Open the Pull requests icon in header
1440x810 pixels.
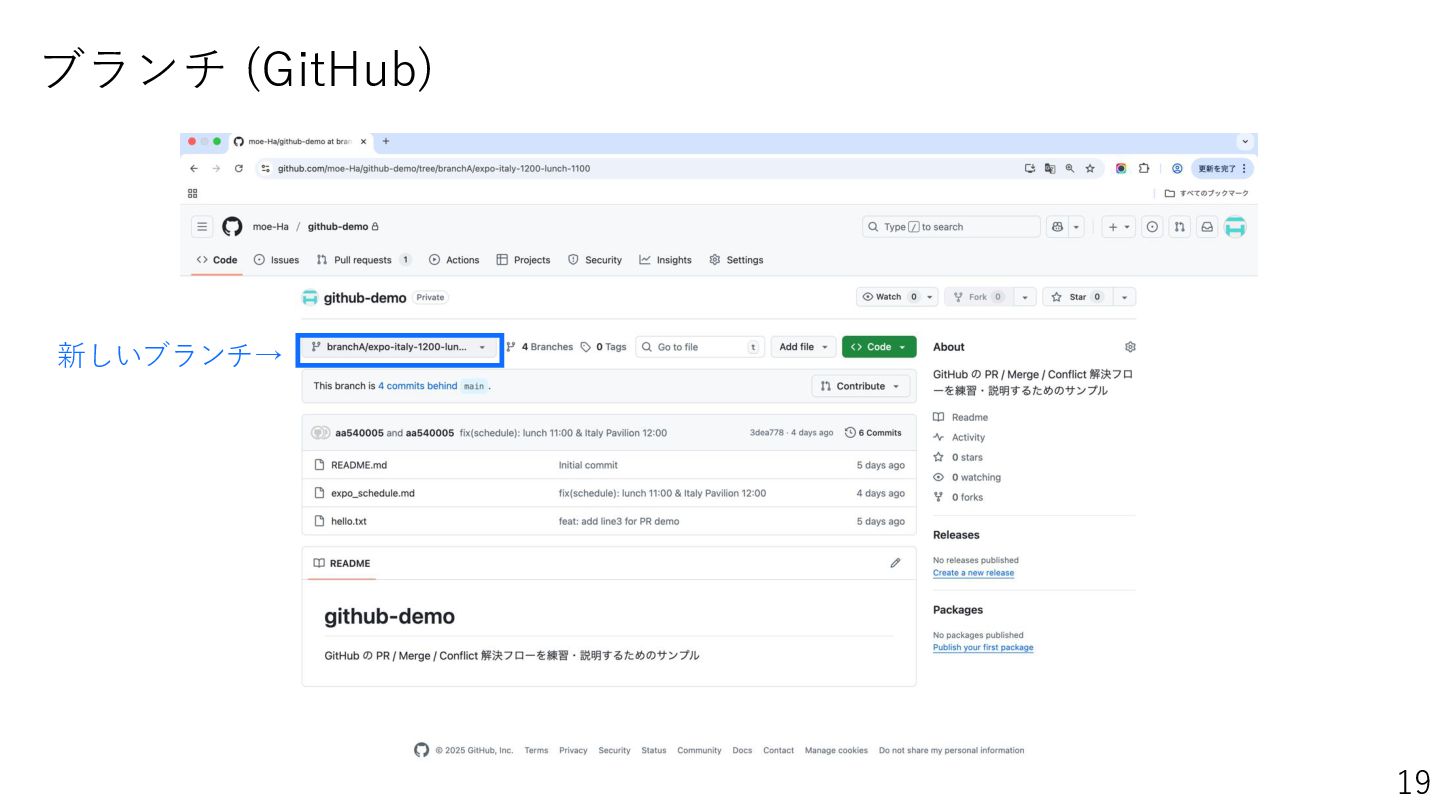[x=1180, y=227]
